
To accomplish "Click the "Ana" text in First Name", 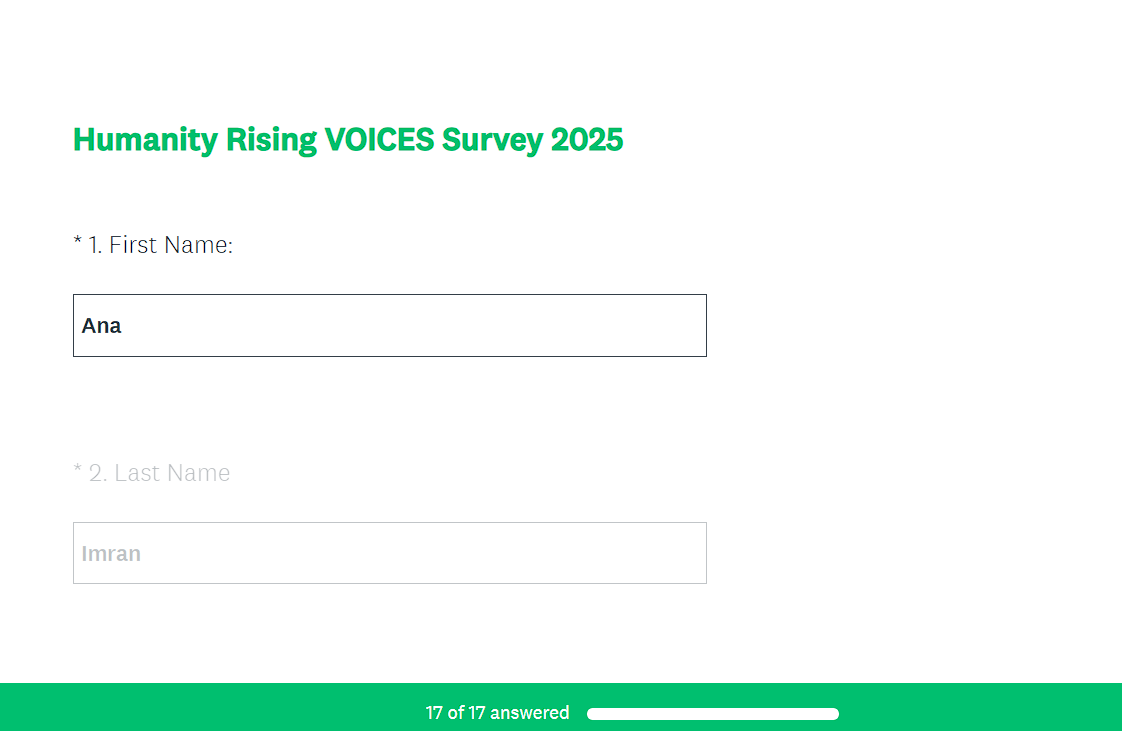I will [x=102, y=326].
